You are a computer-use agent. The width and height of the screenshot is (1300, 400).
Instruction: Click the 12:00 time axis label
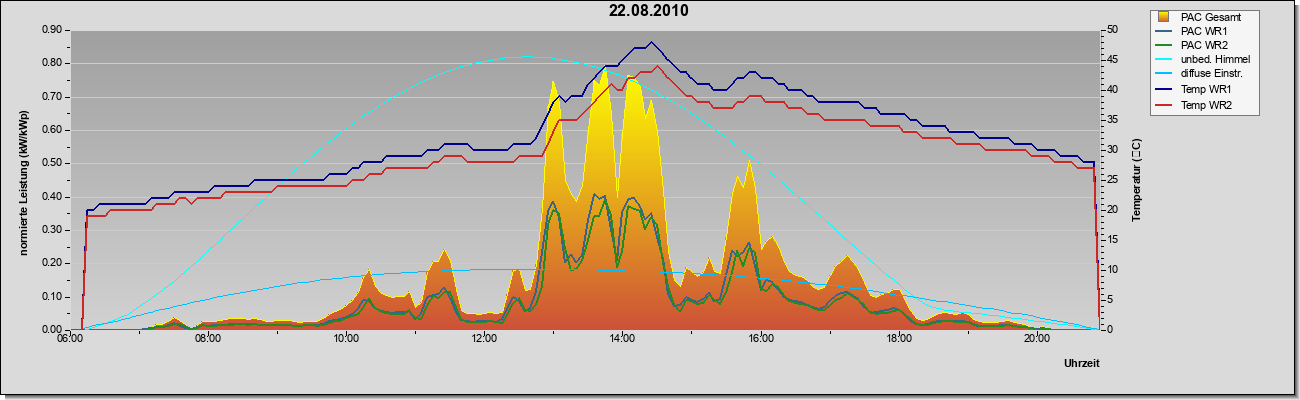point(484,339)
